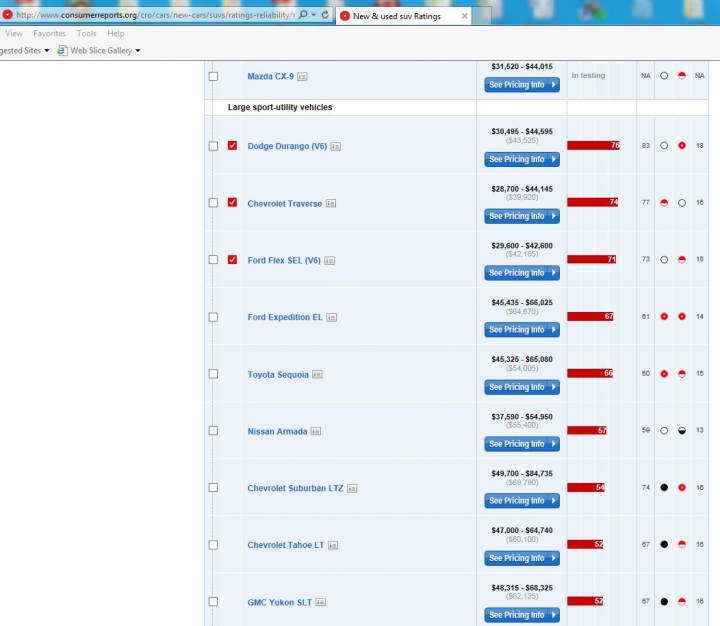Check the compare checkbox for Mazda CX-9

pos(213,76)
